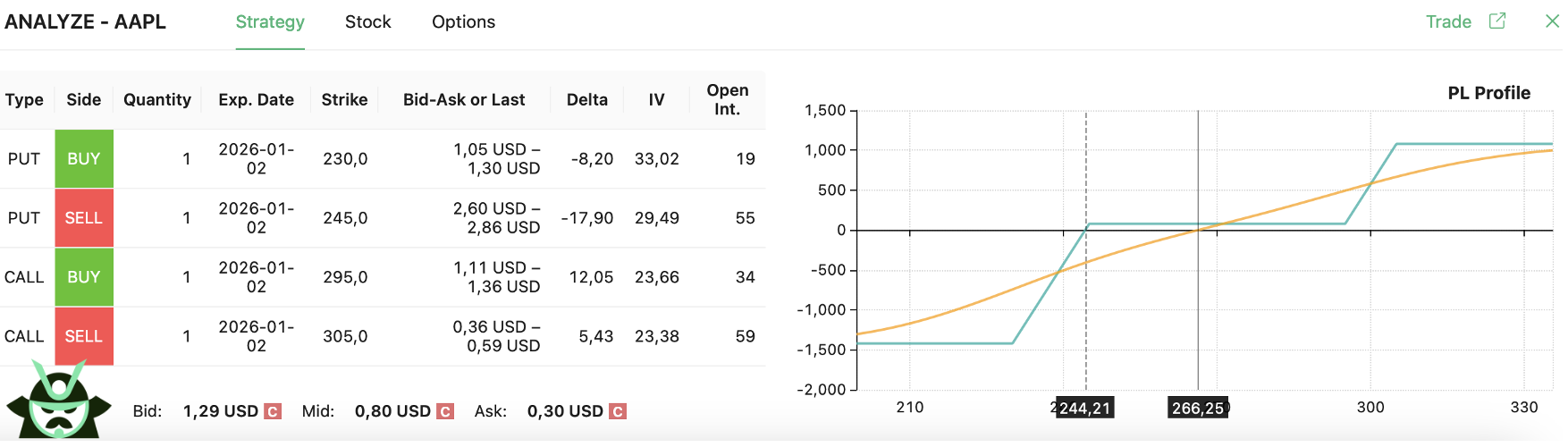Toggle the BUY side of the 295,0 call
This screenshot has width=1568, height=447.
(x=84, y=277)
